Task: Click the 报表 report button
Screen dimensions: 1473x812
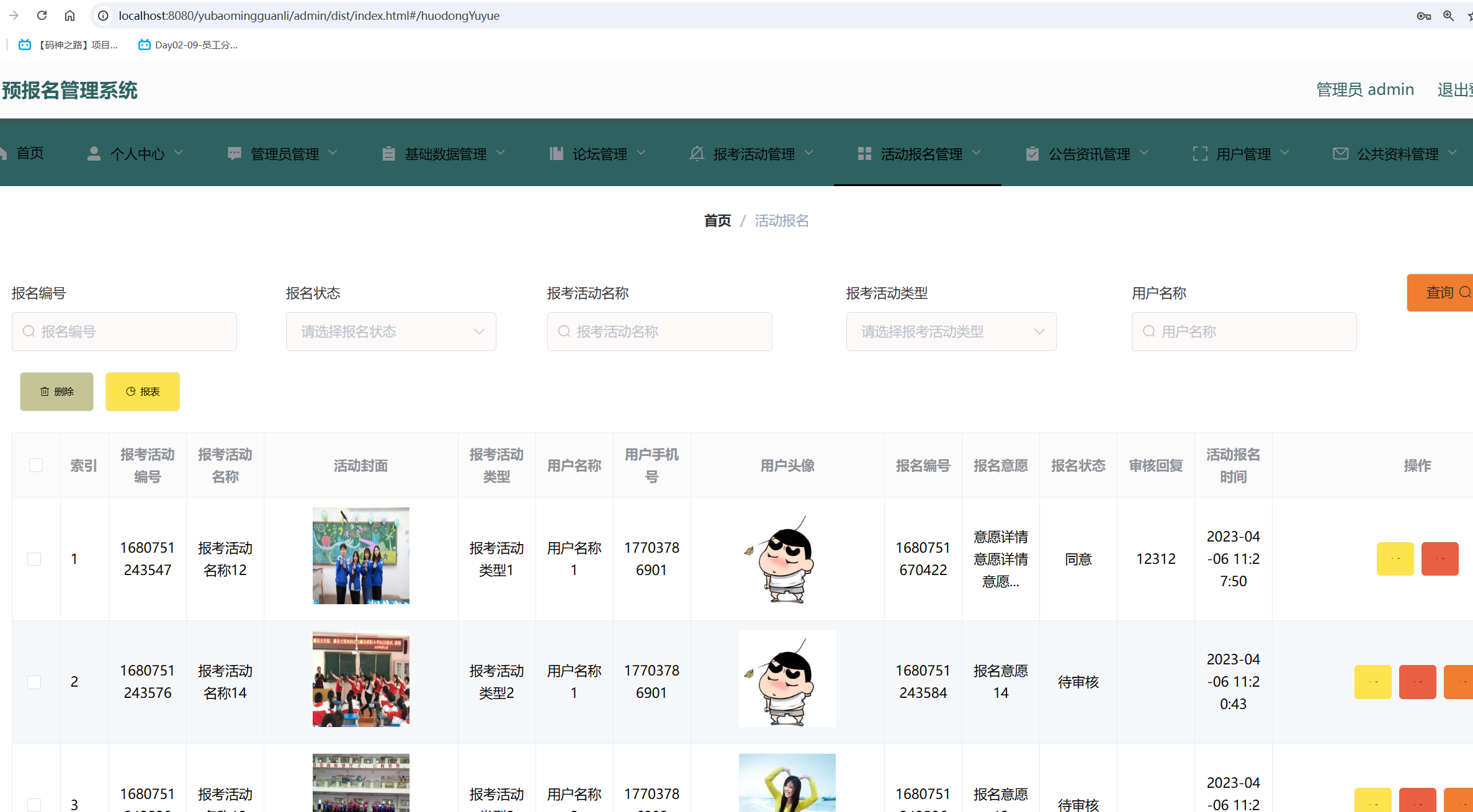Action: [143, 391]
